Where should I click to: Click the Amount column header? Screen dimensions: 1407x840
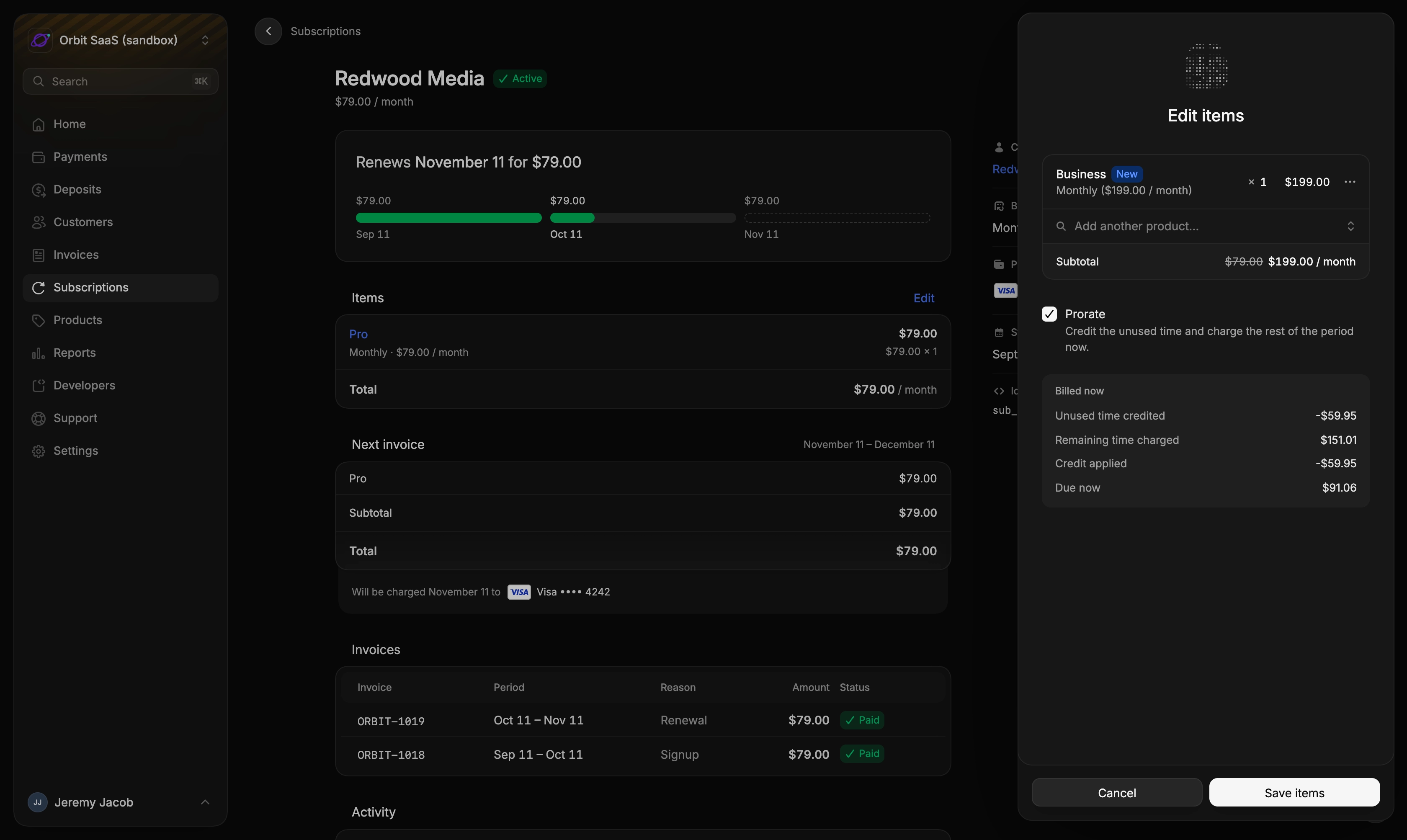(810, 687)
